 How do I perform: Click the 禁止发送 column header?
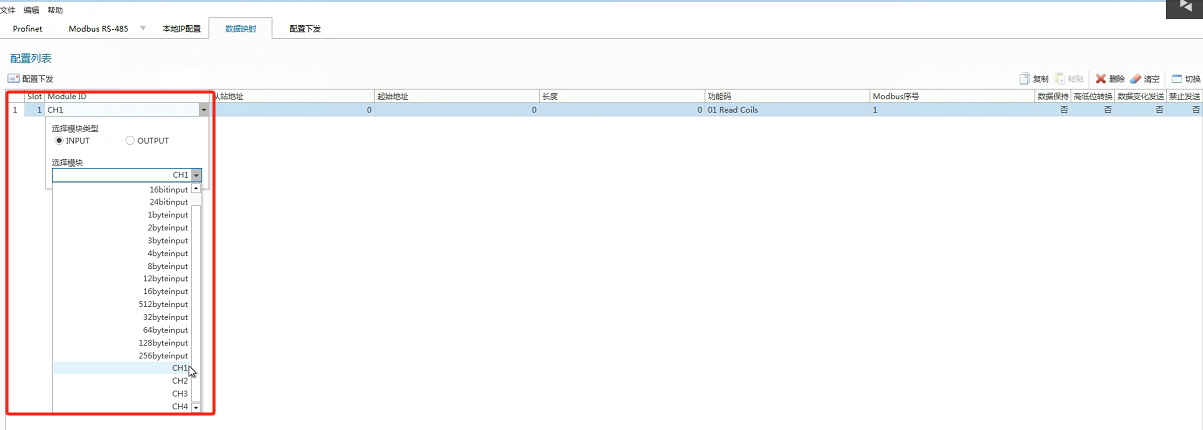(x=1184, y=97)
